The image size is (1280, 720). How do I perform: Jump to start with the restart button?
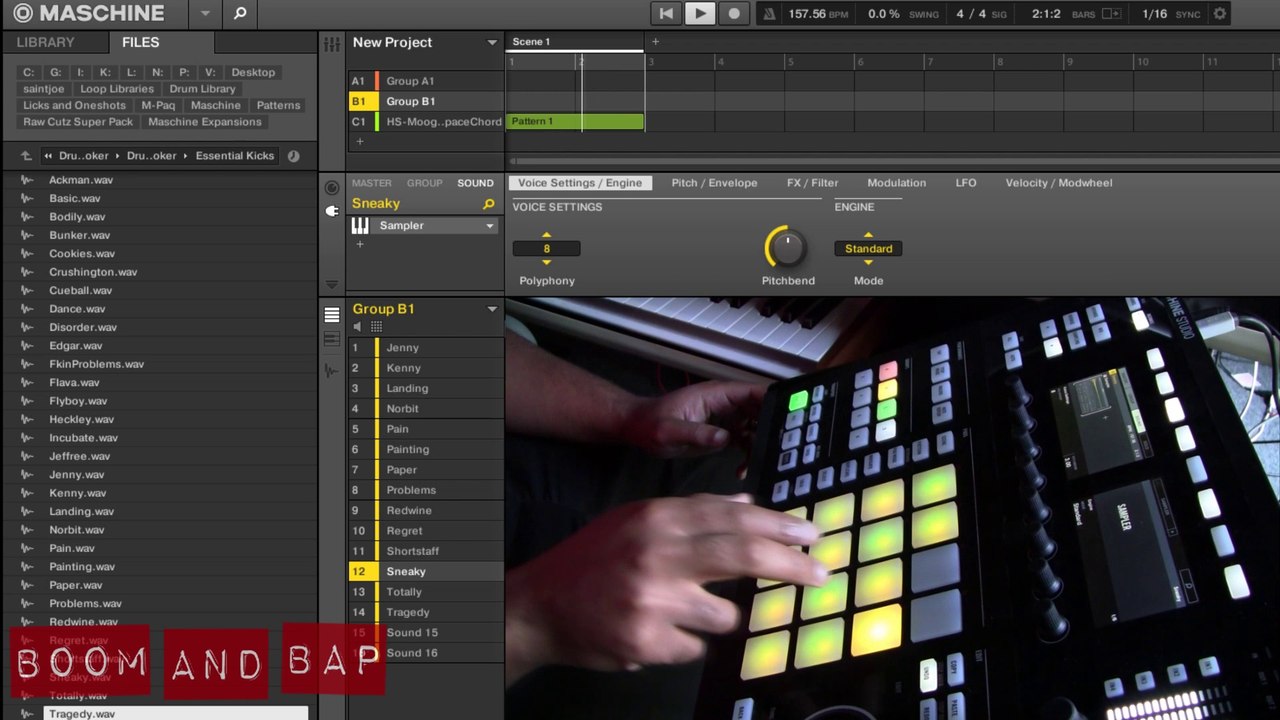[665, 13]
